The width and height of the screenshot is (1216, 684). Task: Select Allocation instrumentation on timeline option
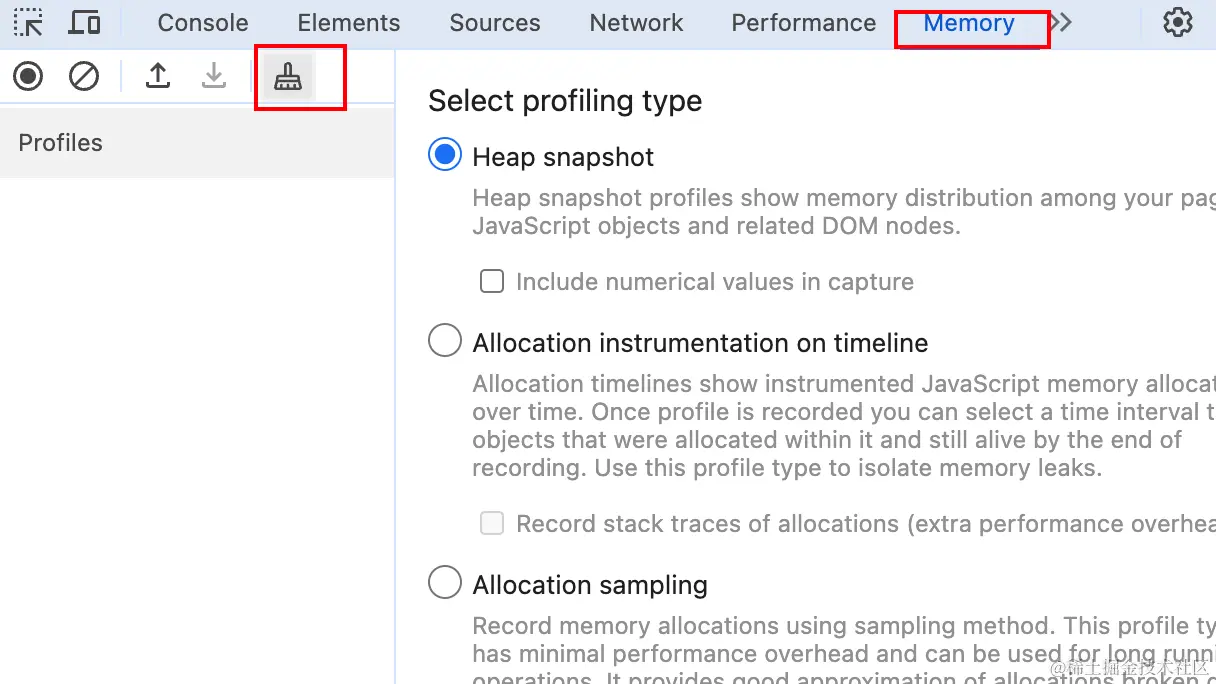pos(445,341)
